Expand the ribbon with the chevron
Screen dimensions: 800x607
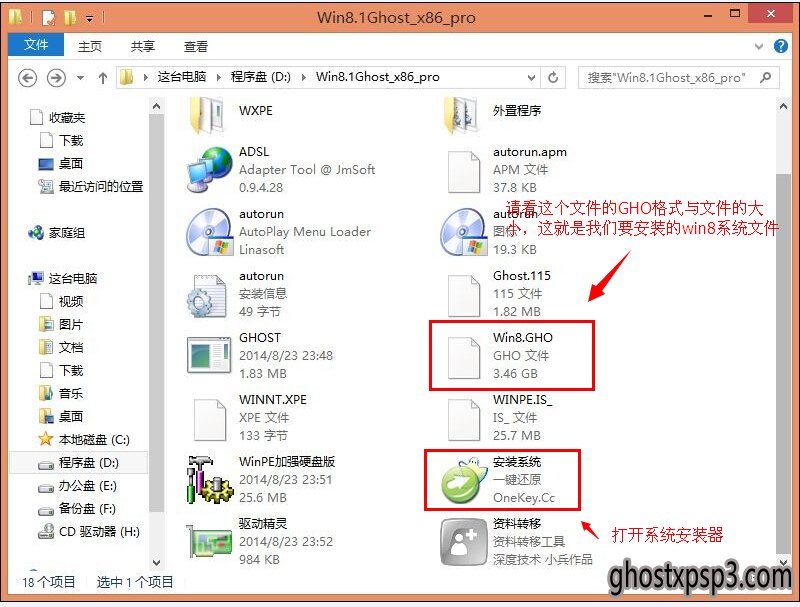pos(759,46)
